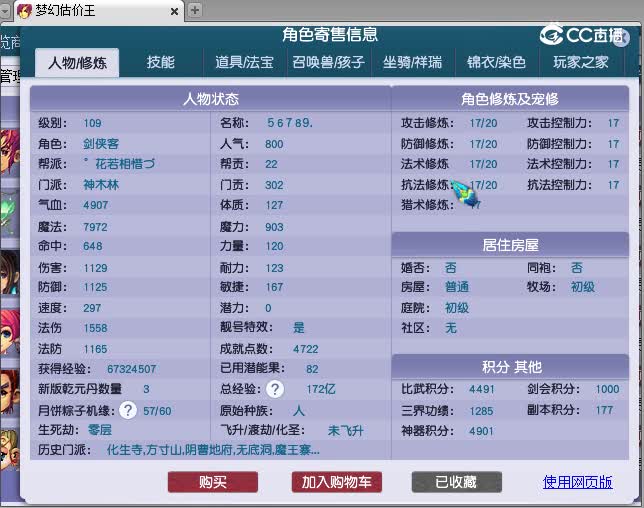Click the 牧场 value 初级
The height and width of the screenshot is (508, 644).
pyautogui.click(x=583, y=287)
